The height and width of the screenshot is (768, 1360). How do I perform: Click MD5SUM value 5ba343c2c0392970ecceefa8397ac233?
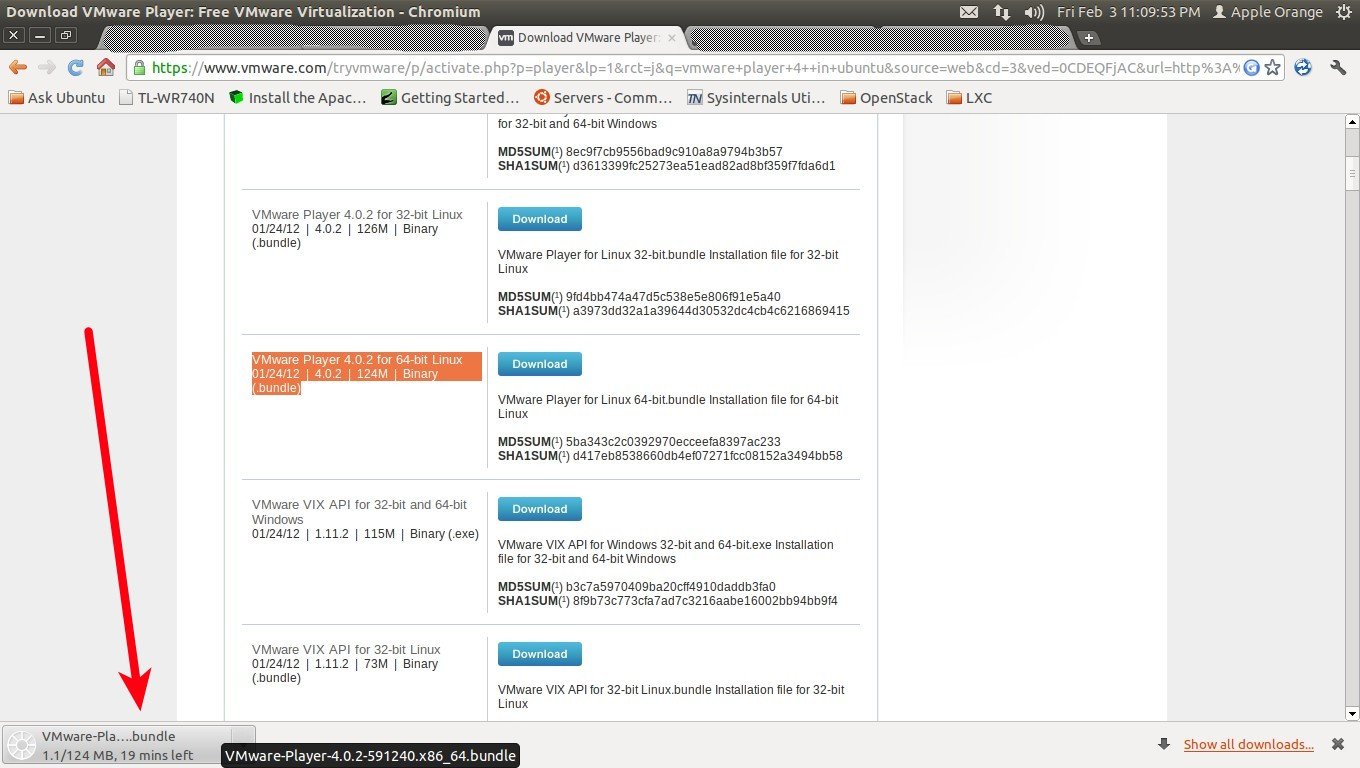[673, 442]
